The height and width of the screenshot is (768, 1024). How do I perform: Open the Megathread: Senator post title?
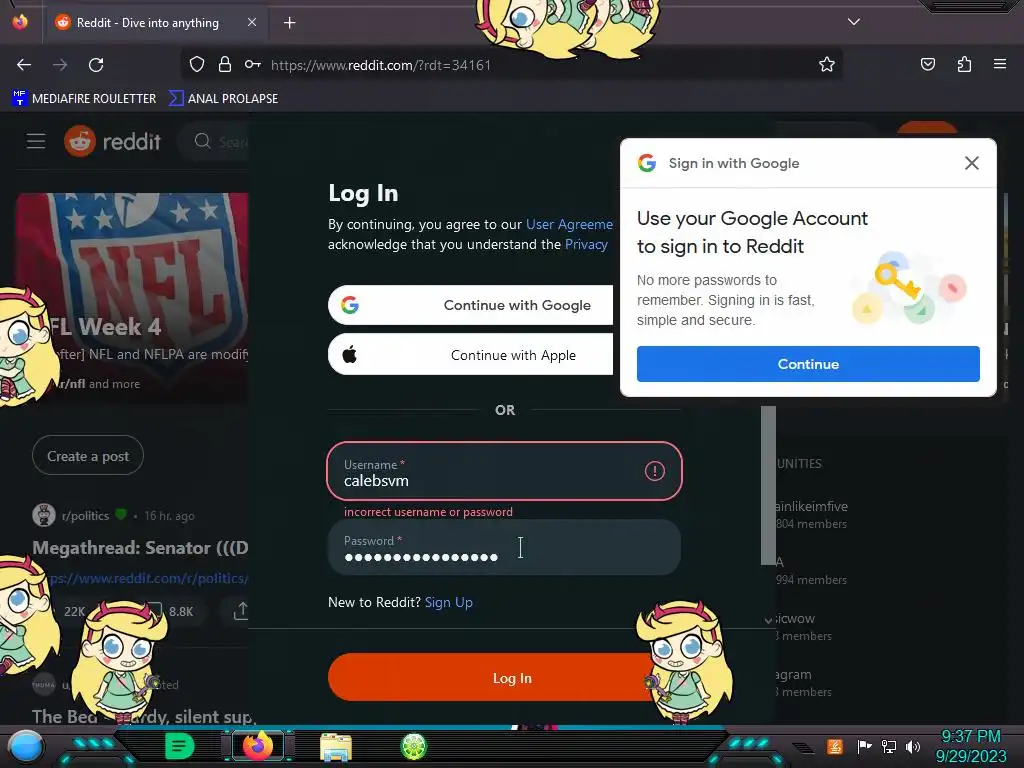tap(140, 548)
